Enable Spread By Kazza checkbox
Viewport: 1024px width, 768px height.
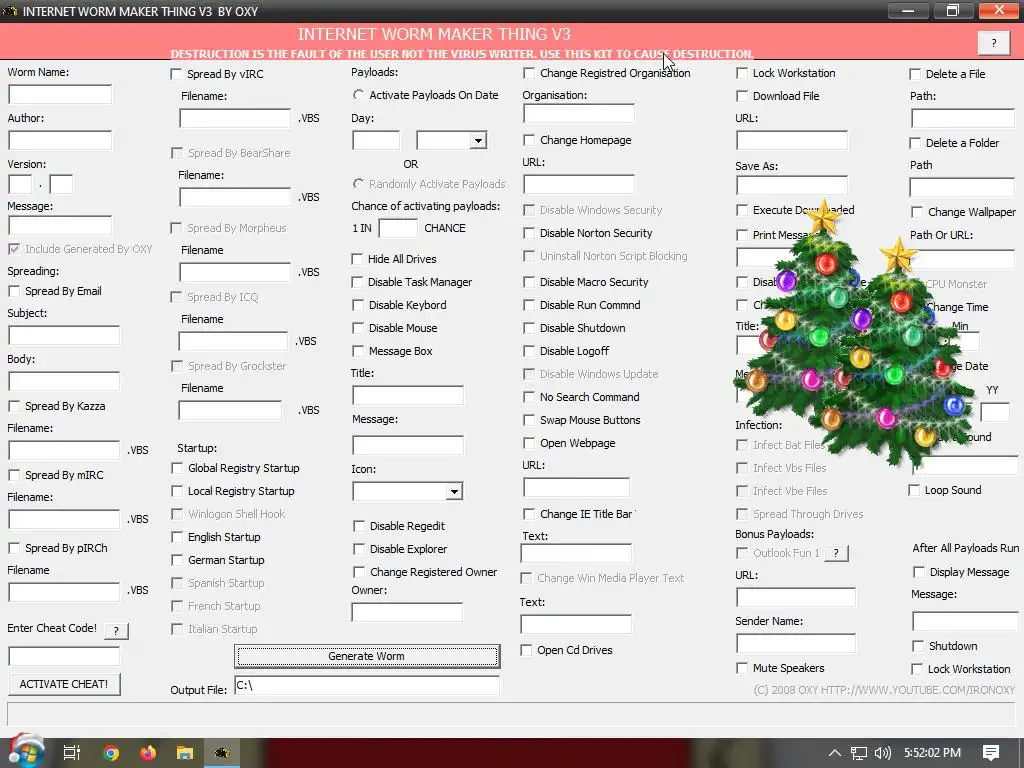[14, 406]
